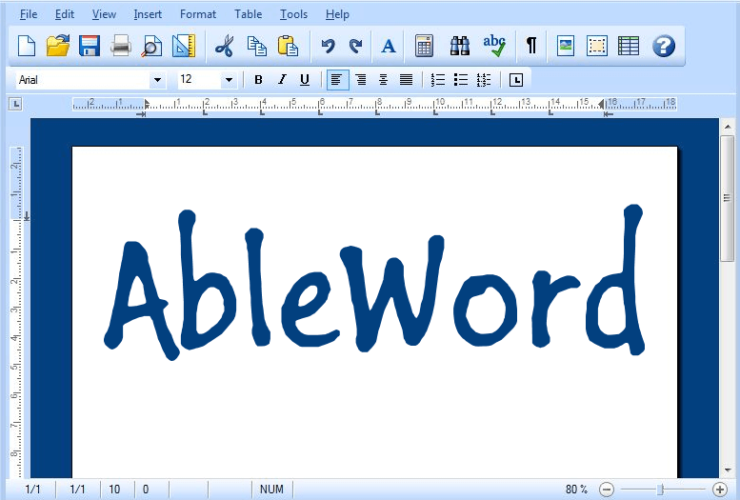
Task: Save the document with floppy icon
Action: (x=89, y=46)
